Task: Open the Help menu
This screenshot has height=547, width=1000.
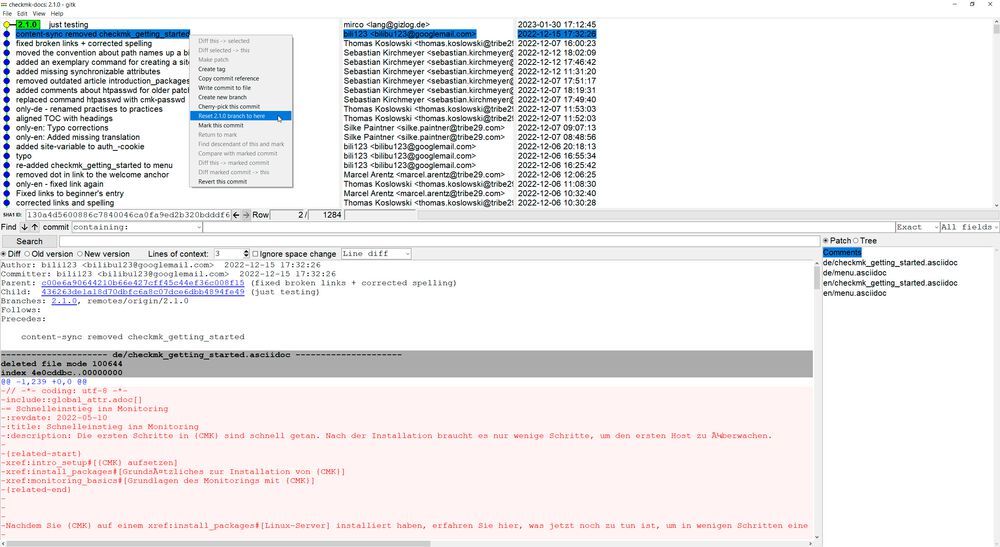Action: (x=57, y=13)
